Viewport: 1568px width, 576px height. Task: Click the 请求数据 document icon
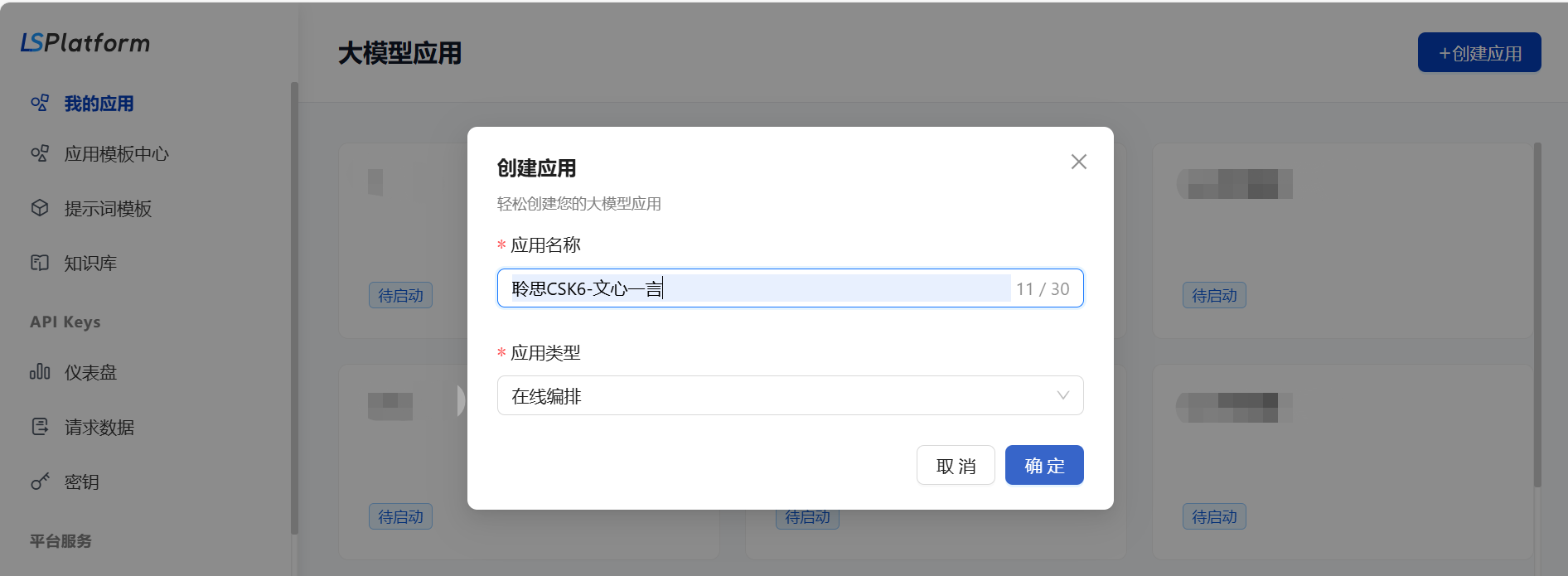pyautogui.click(x=40, y=427)
